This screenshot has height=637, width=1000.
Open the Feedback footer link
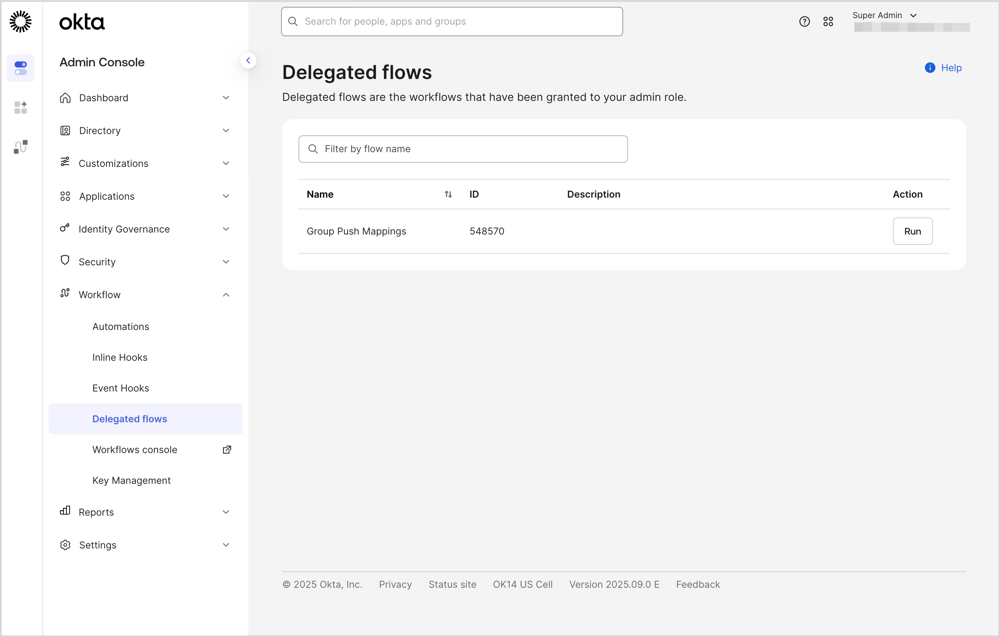(698, 585)
